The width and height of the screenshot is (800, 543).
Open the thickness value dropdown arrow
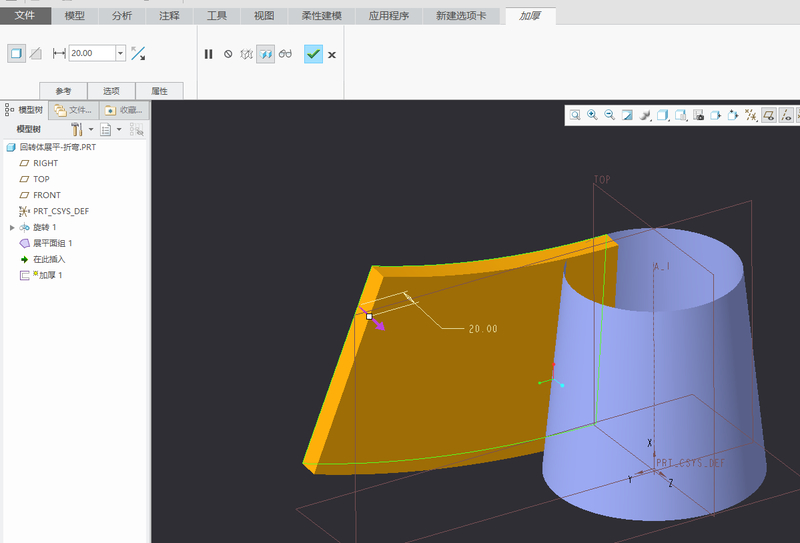pos(120,53)
